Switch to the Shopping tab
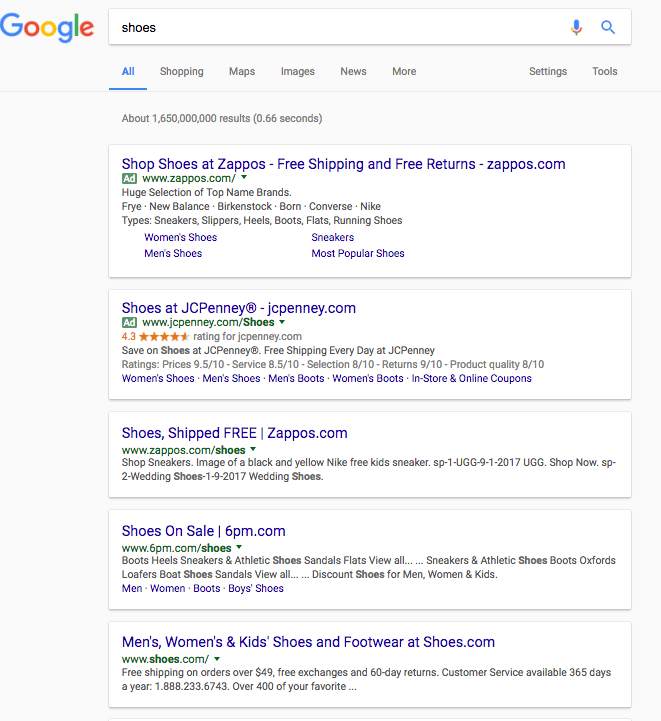Screen dimensions: 661x721 (x=182, y=71)
